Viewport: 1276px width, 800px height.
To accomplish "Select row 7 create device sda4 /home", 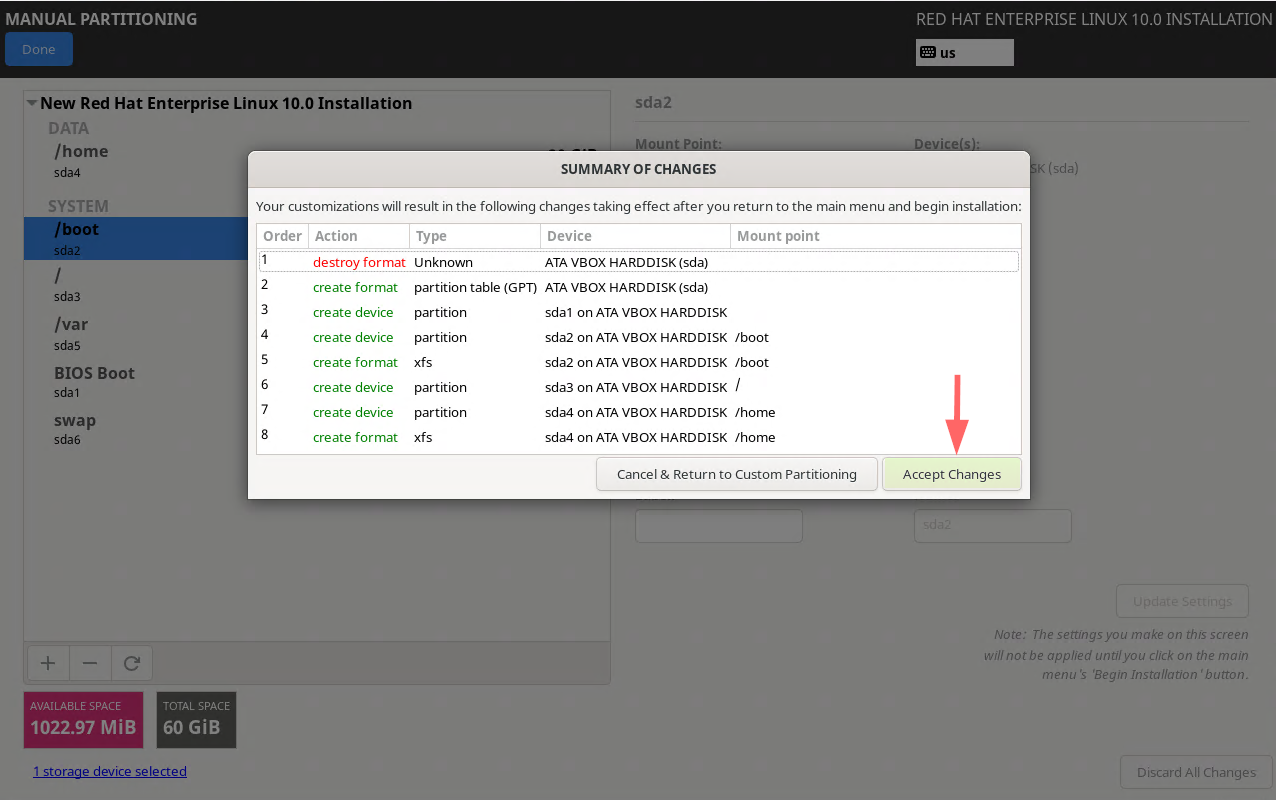I will tap(638, 412).
